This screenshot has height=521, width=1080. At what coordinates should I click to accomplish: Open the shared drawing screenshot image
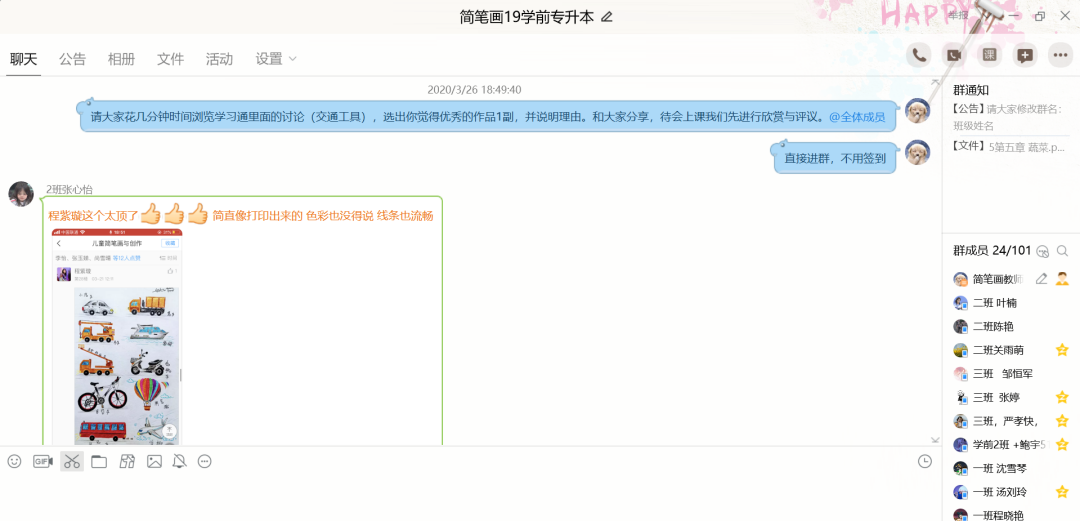click(x=117, y=337)
